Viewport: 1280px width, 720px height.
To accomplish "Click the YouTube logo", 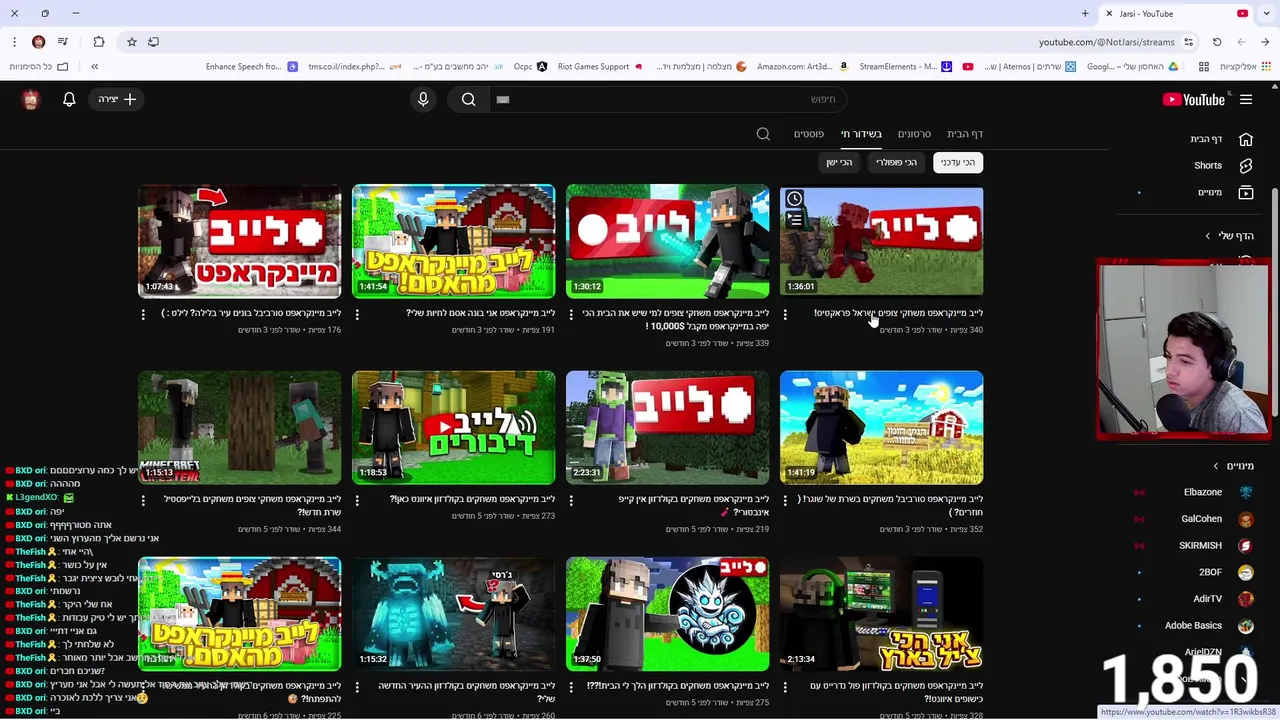I will 1194,99.
